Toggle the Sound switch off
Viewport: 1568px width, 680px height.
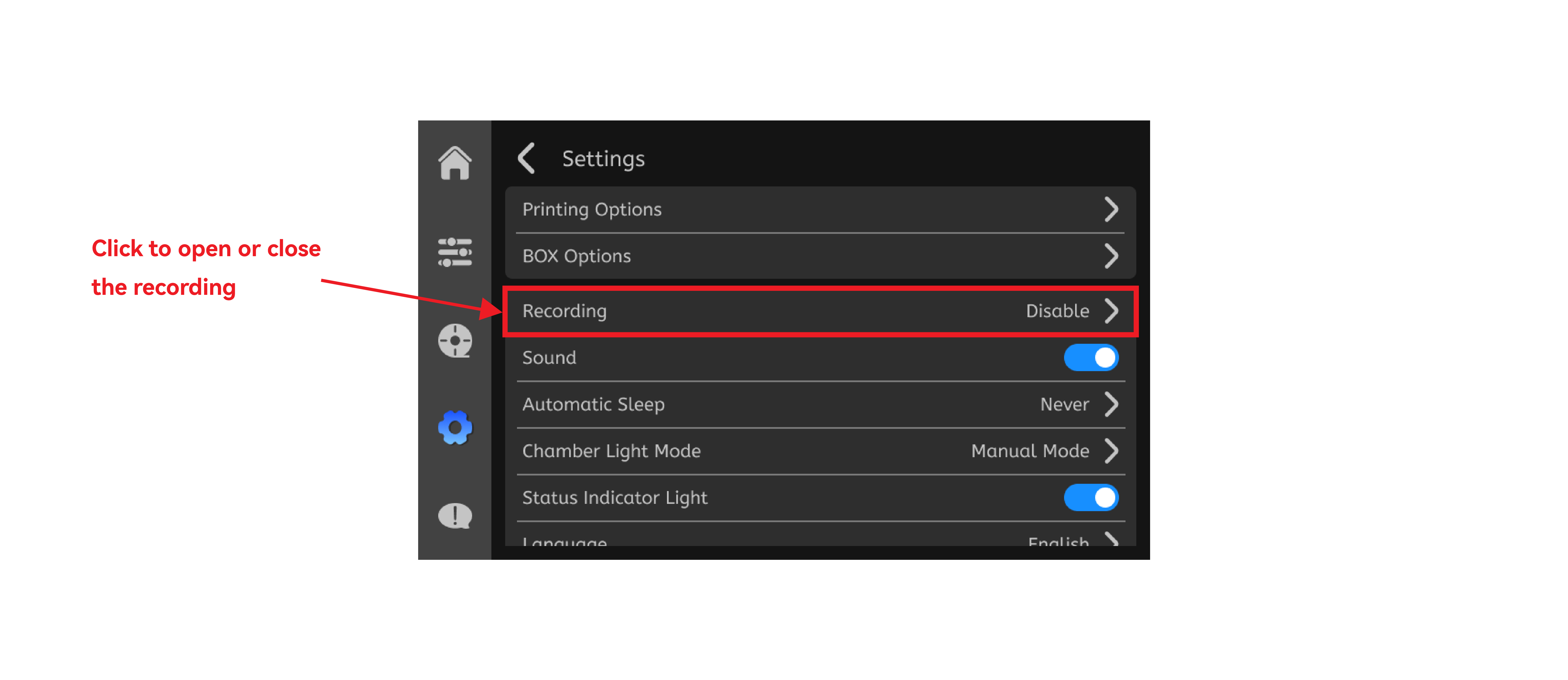1091,357
